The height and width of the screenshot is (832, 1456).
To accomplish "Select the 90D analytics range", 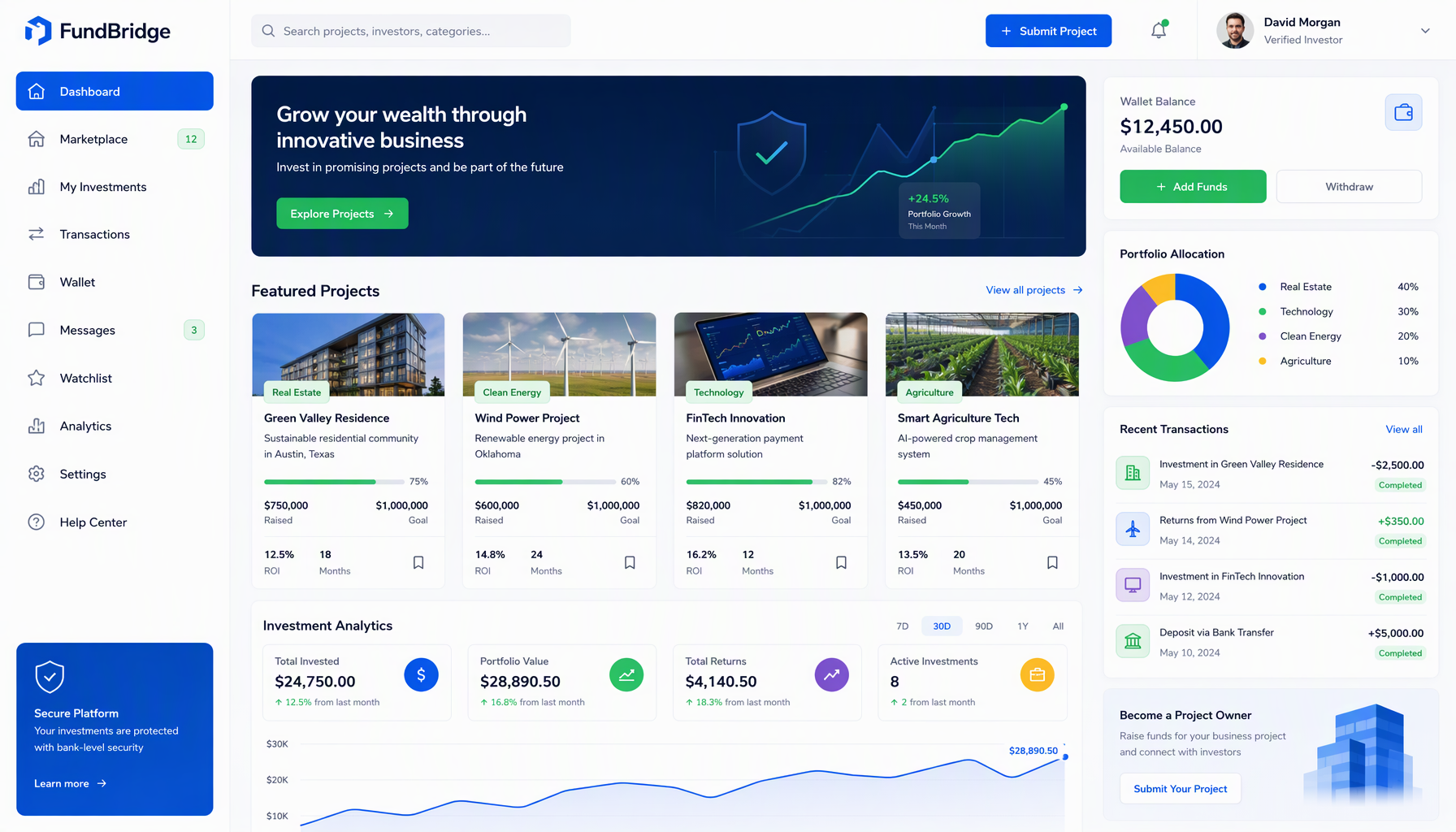I will (x=984, y=626).
